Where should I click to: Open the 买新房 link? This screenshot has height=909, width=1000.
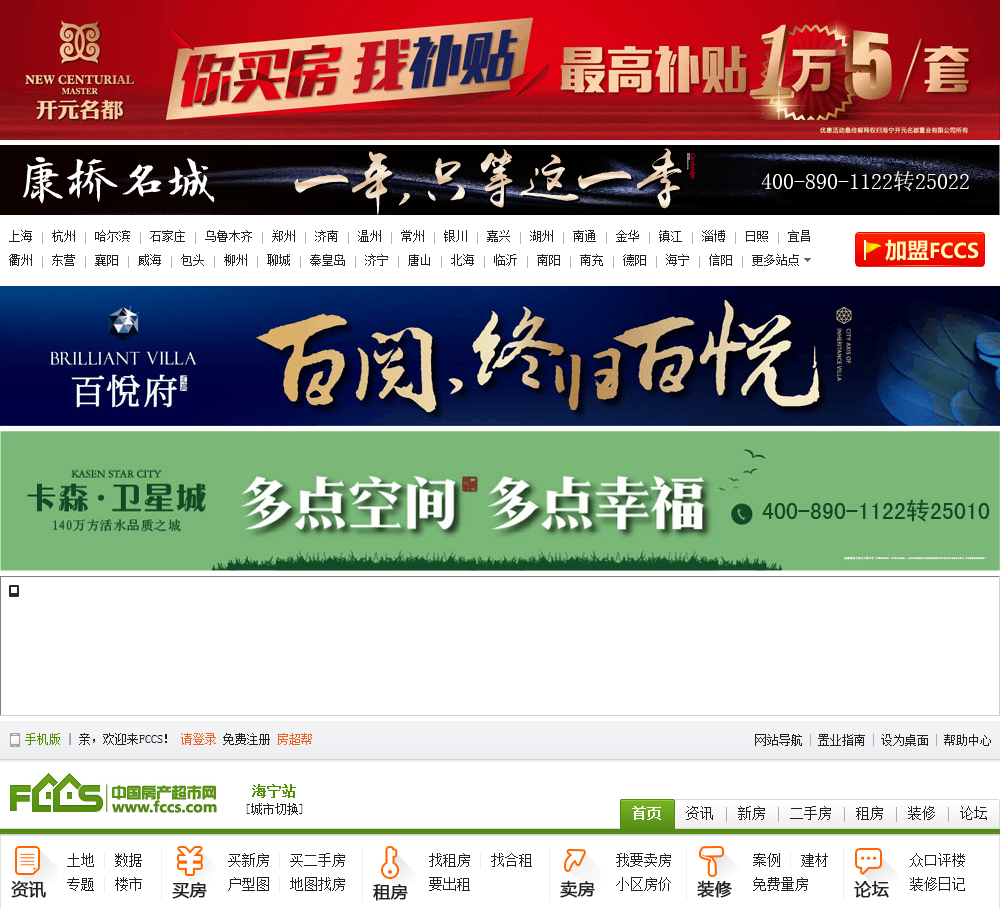point(249,861)
